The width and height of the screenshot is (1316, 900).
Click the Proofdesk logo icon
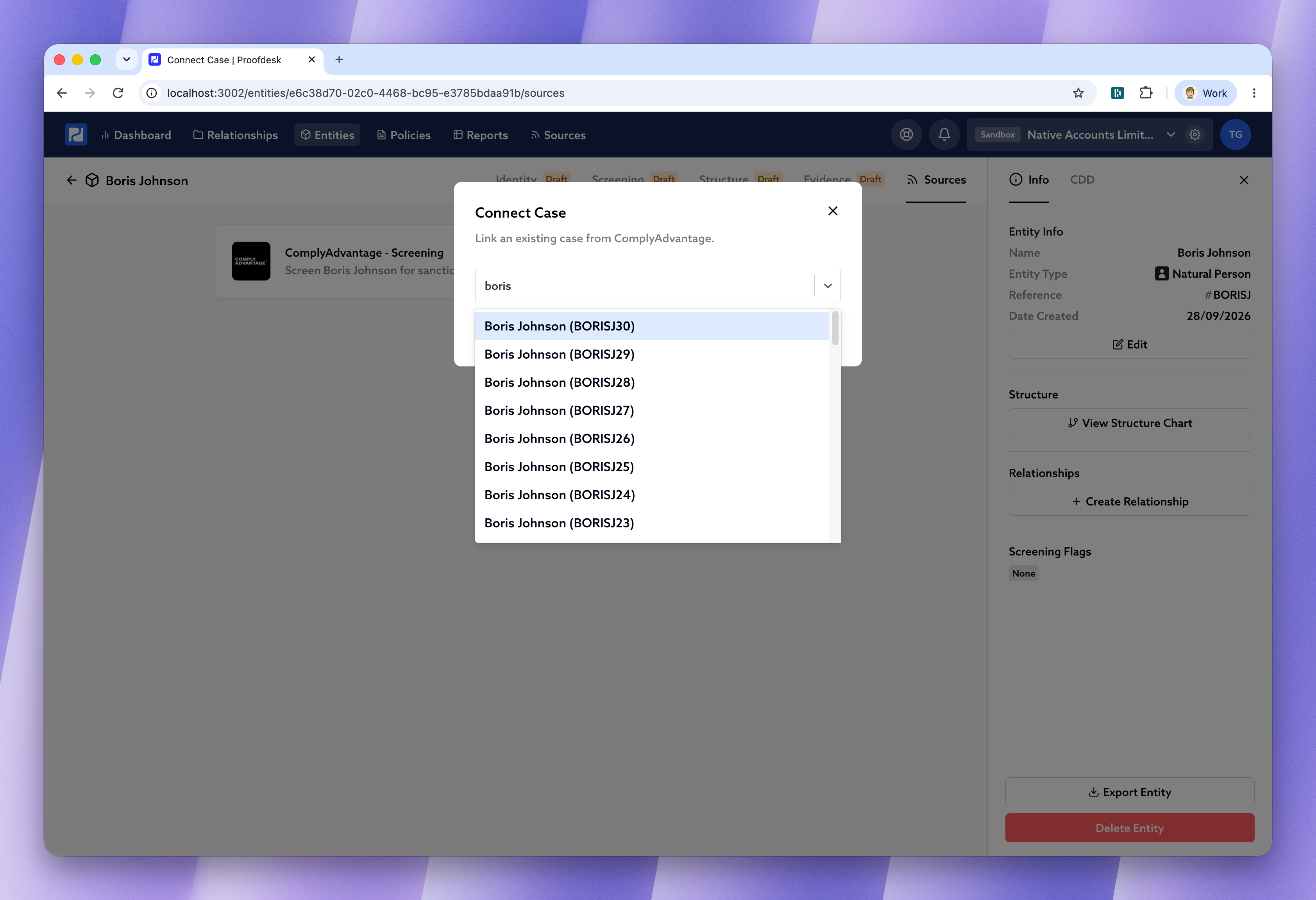click(76, 135)
